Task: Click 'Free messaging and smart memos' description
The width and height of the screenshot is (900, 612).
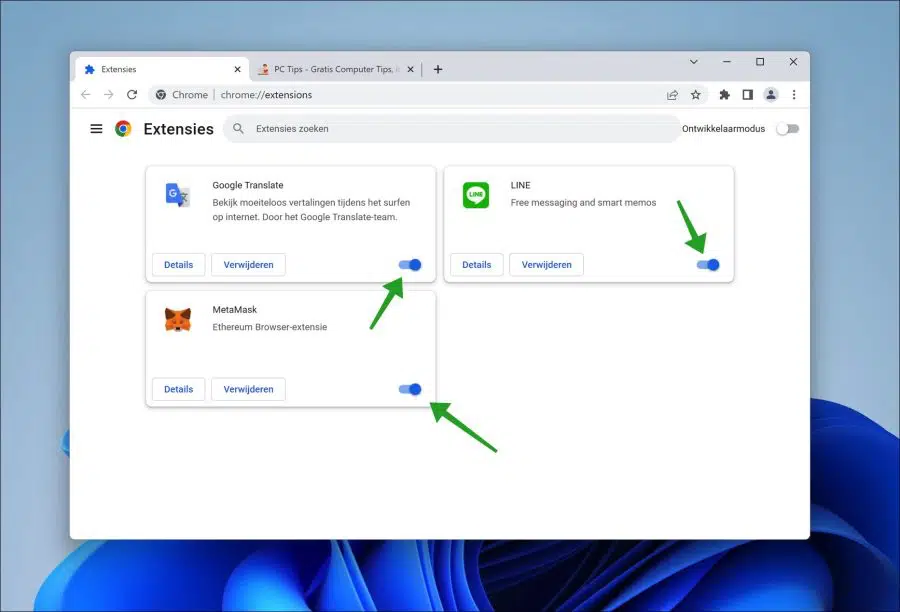Action: 583,203
